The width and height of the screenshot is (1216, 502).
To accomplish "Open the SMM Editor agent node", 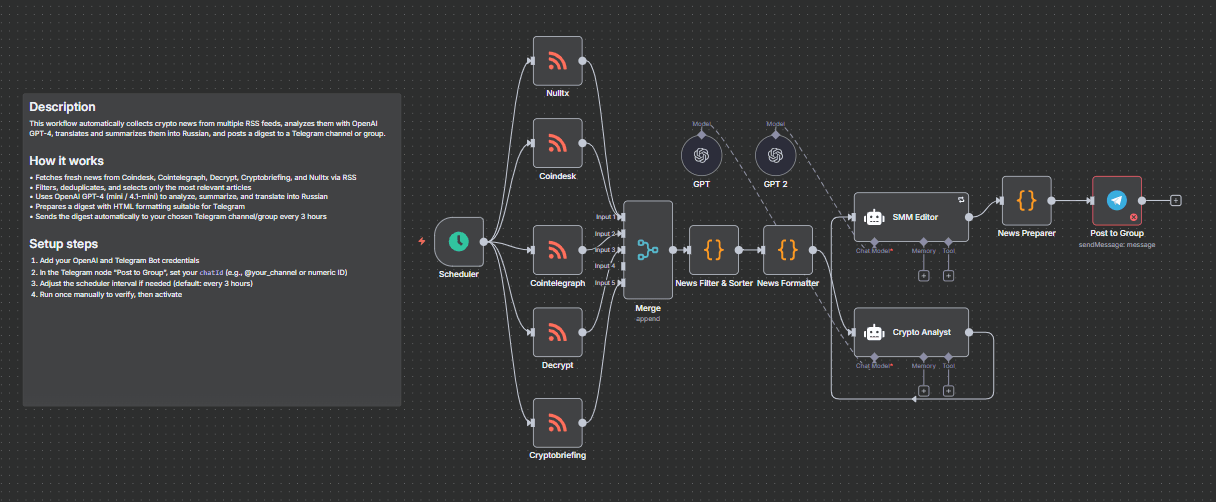I will (x=912, y=217).
